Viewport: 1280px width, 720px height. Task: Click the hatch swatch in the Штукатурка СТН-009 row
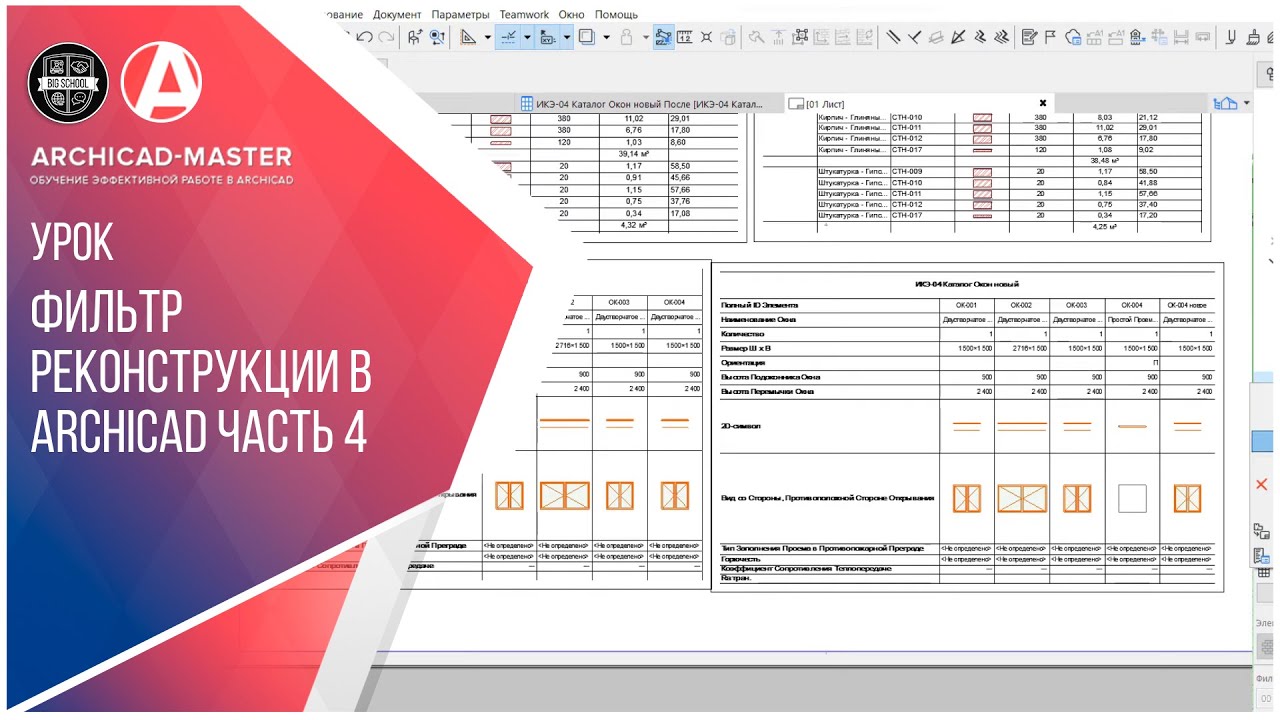[x=982, y=172]
